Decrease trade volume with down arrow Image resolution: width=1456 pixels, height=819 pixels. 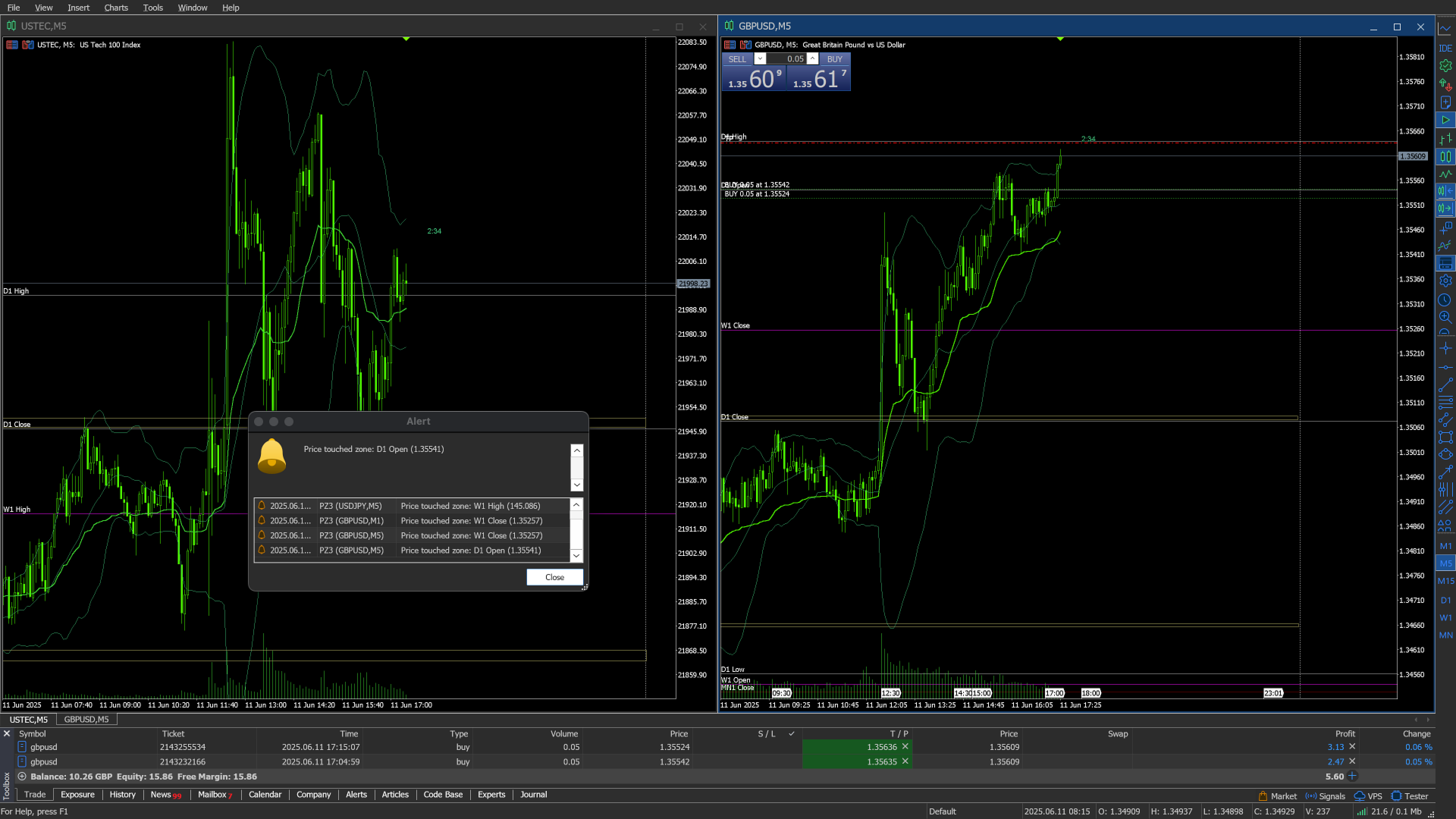pos(760,58)
